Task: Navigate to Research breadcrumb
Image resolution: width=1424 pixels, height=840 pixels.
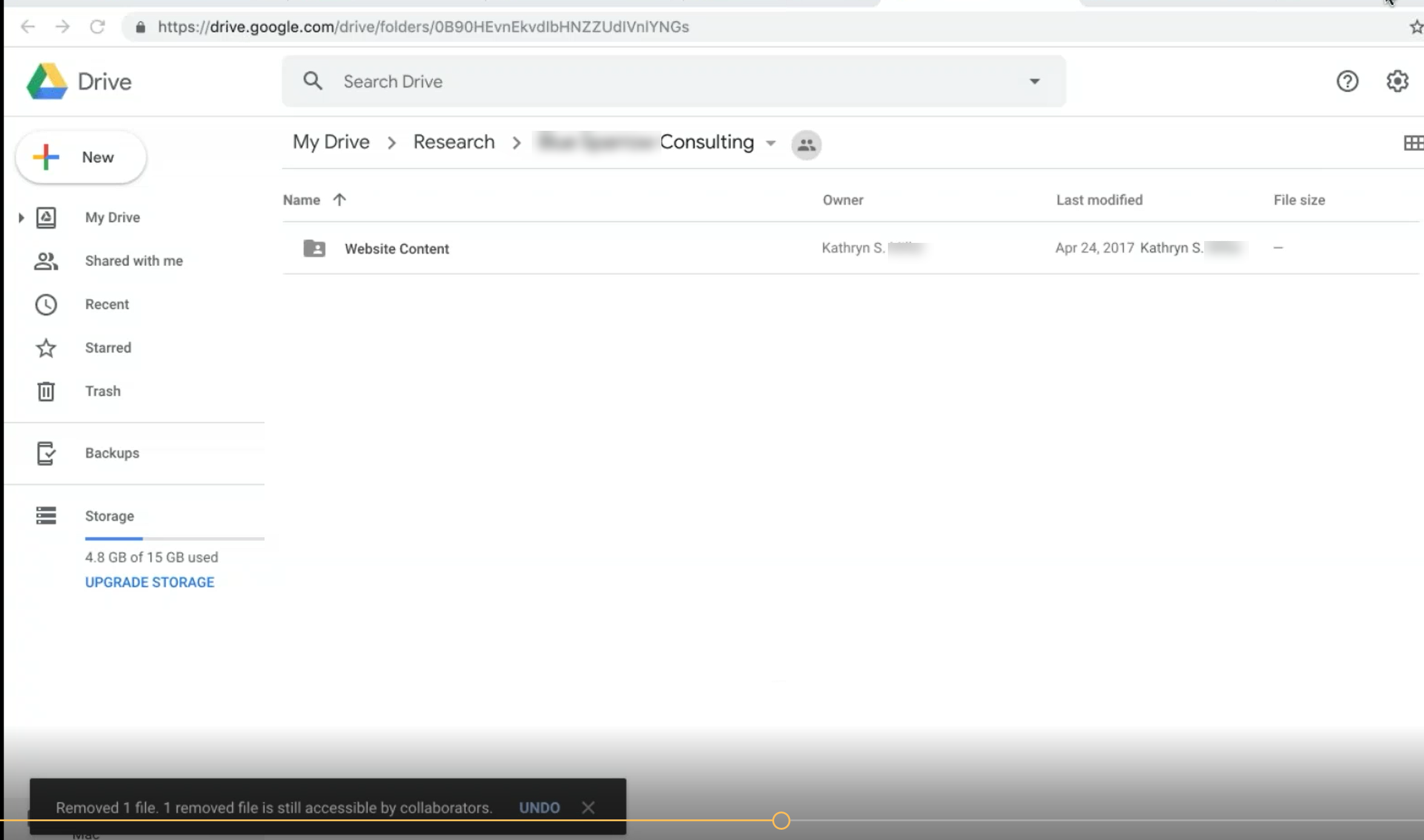Action: pyautogui.click(x=454, y=142)
